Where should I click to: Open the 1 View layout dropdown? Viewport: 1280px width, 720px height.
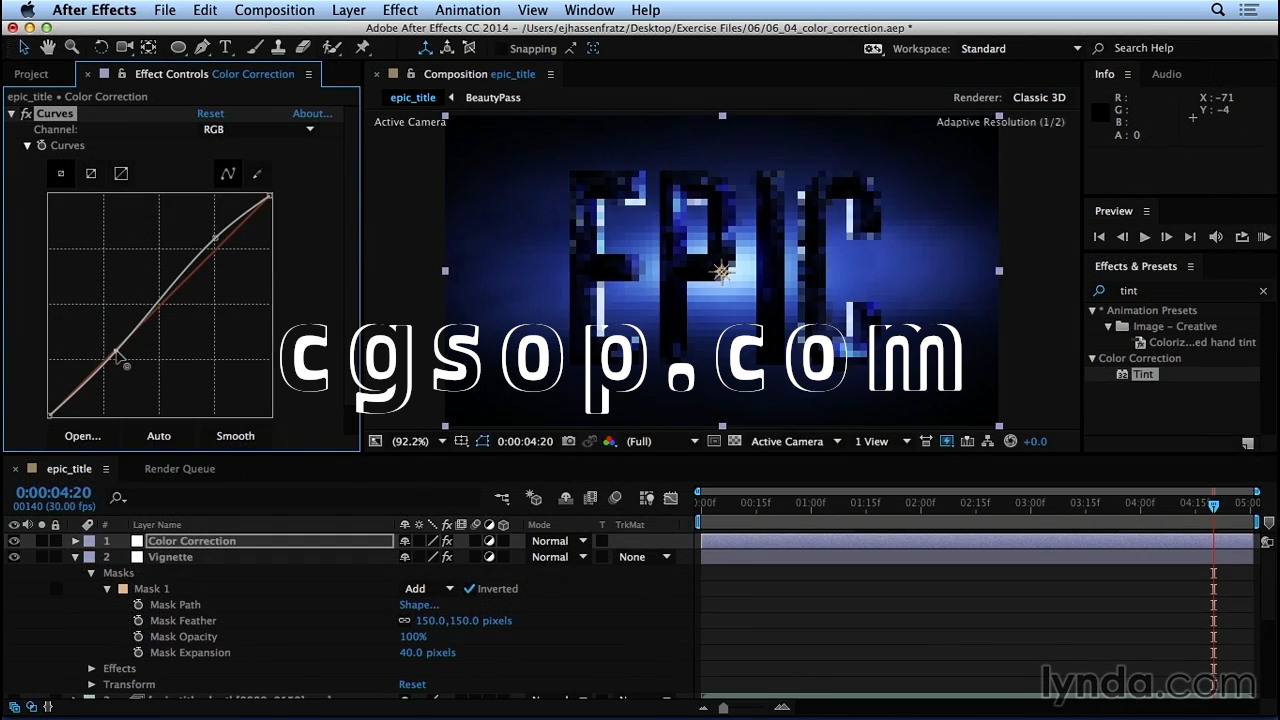pos(883,441)
